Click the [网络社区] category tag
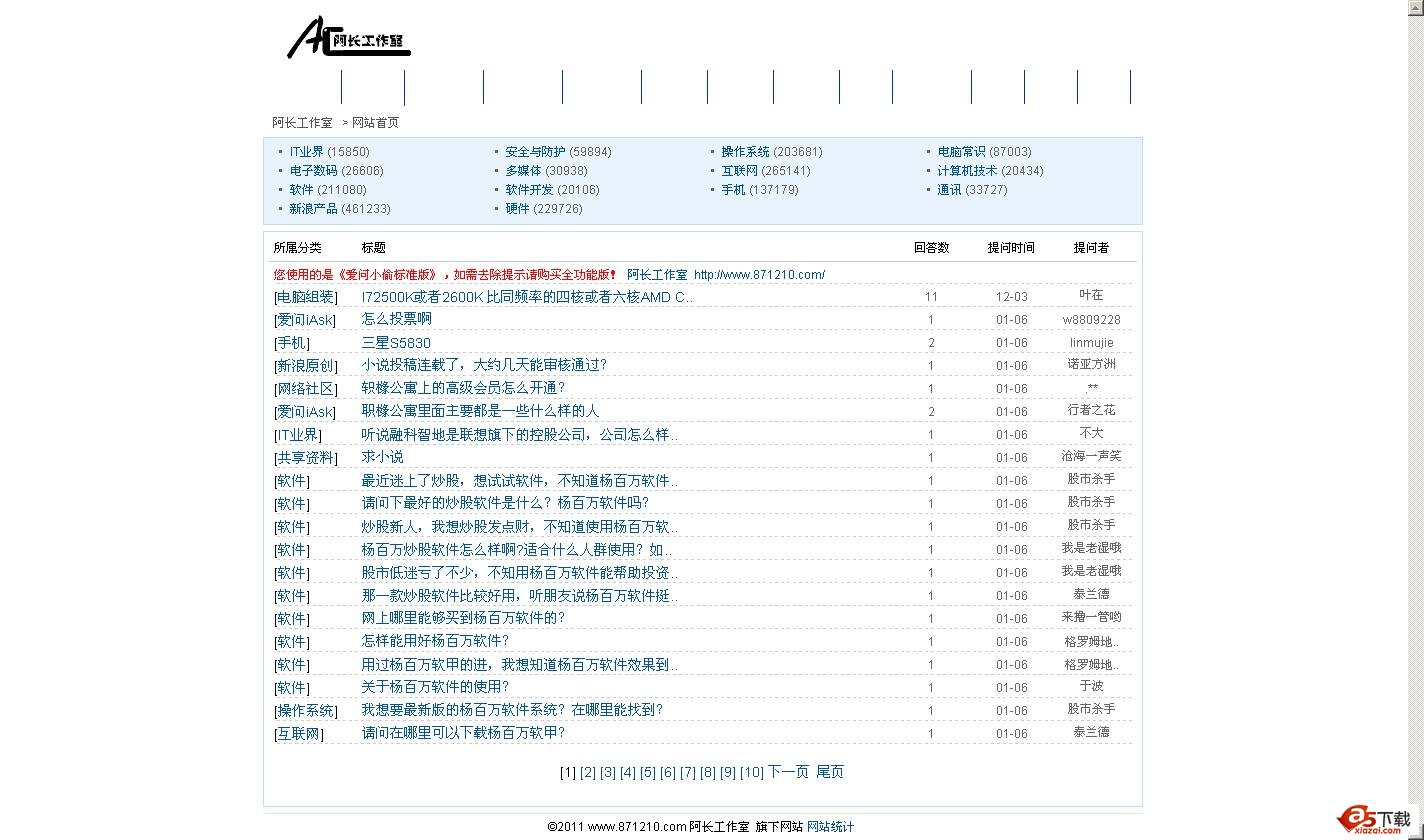This screenshot has width=1424, height=840. coord(306,389)
